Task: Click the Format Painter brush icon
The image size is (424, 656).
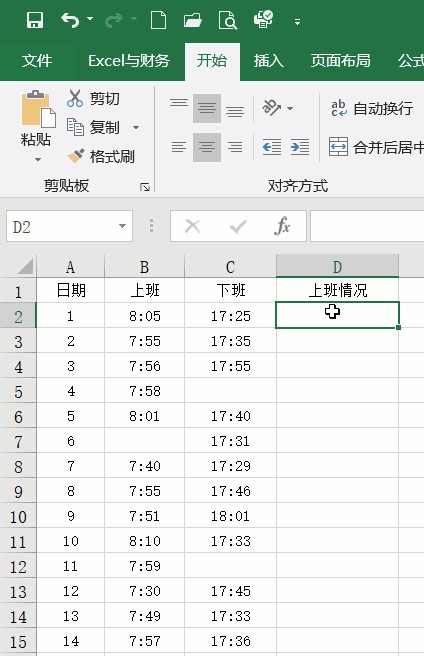Action: point(75,156)
